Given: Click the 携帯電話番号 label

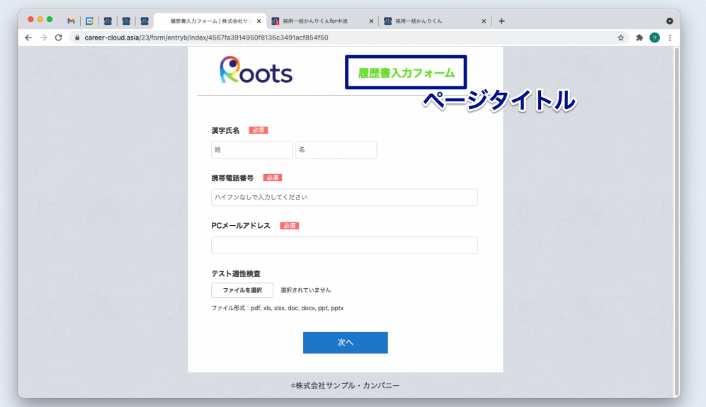Looking at the screenshot, I should click(232, 178).
